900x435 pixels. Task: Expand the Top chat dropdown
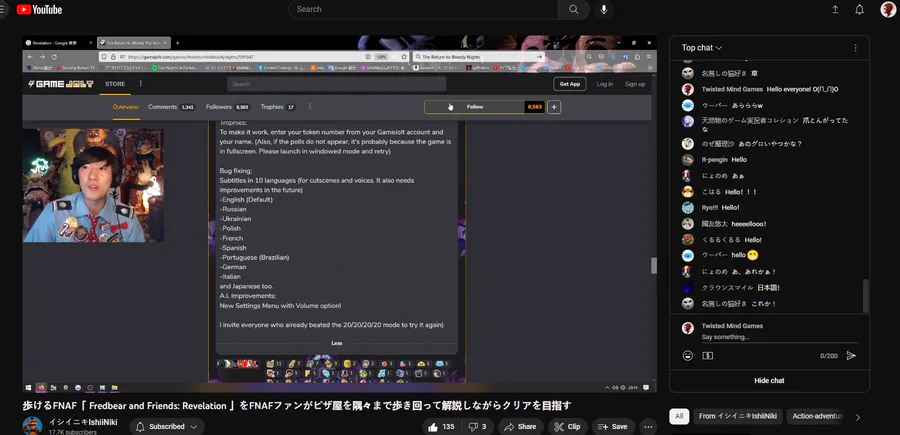click(701, 48)
